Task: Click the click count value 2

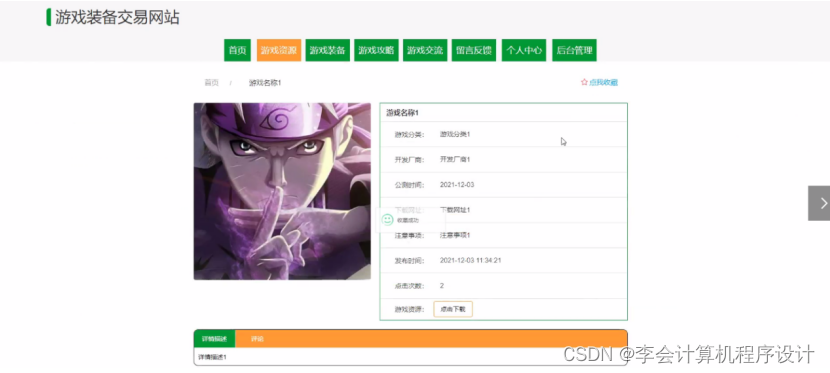Action: (x=442, y=286)
